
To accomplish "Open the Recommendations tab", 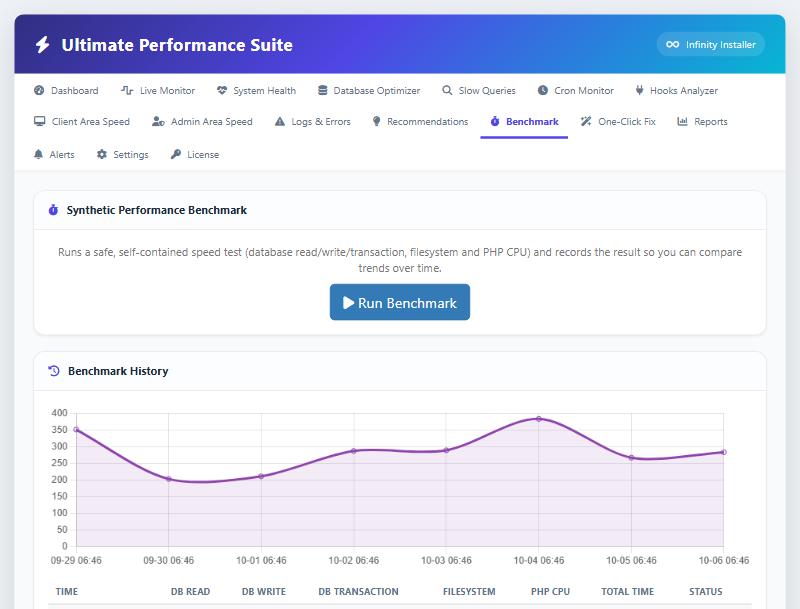I will point(420,121).
